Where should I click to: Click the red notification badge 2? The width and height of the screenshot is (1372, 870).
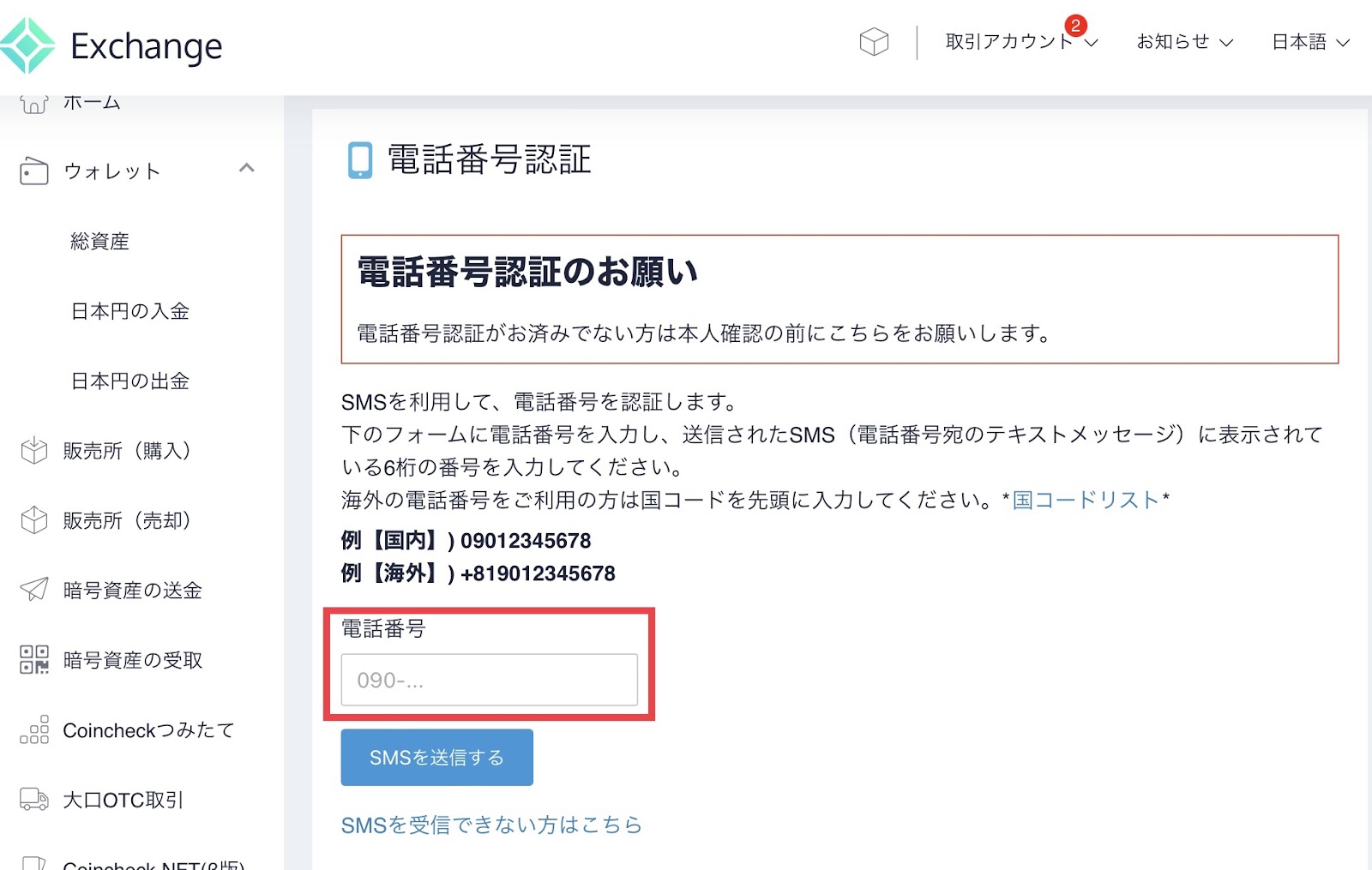tap(1075, 26)
